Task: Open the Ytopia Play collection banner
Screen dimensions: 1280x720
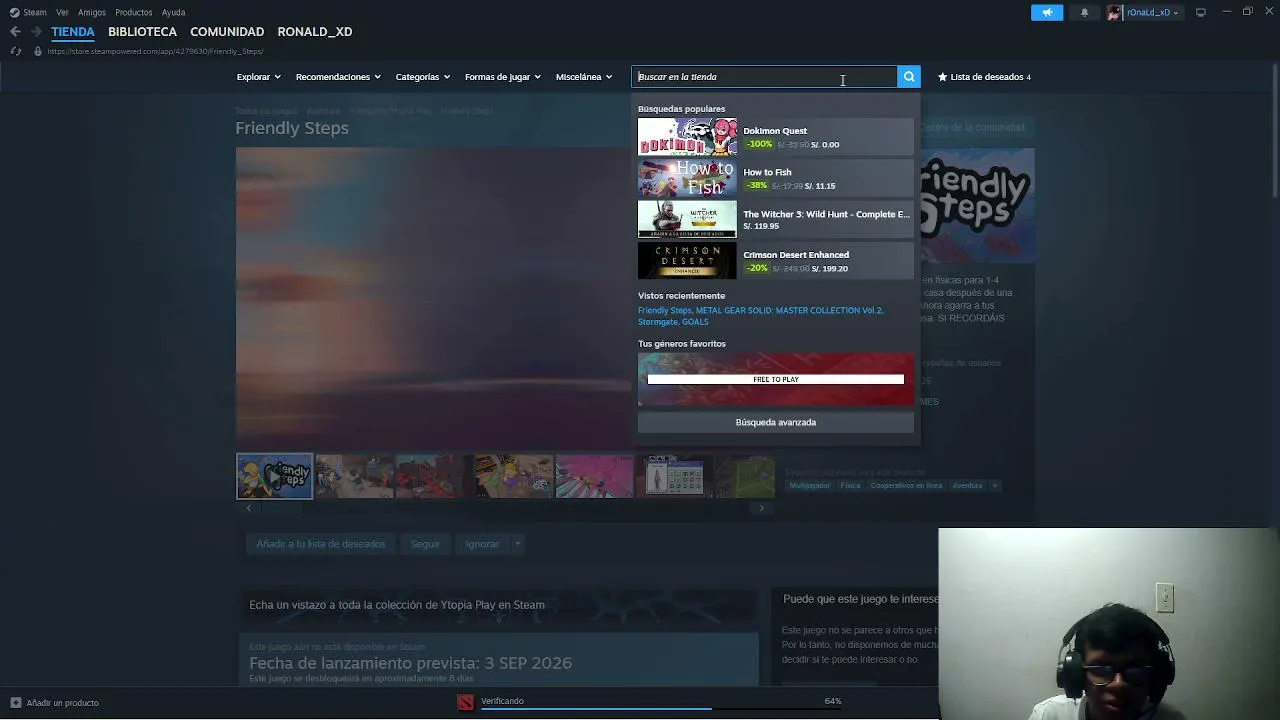Action: 498,605
